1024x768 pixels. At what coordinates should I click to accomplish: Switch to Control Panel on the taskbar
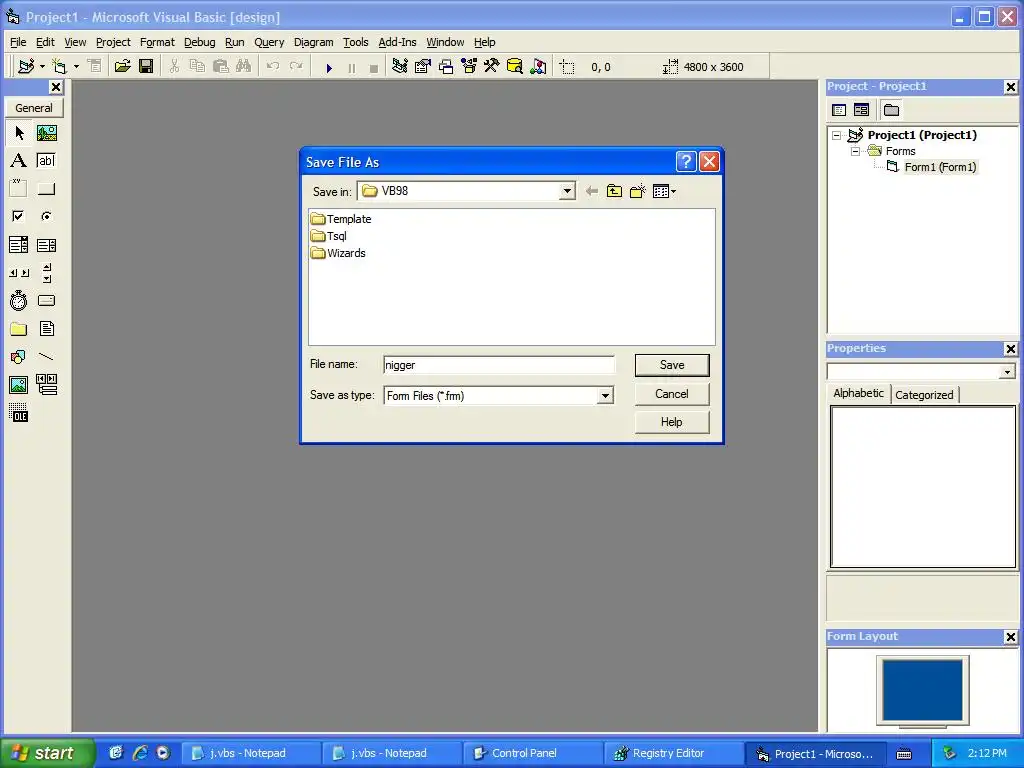[531, 754]
